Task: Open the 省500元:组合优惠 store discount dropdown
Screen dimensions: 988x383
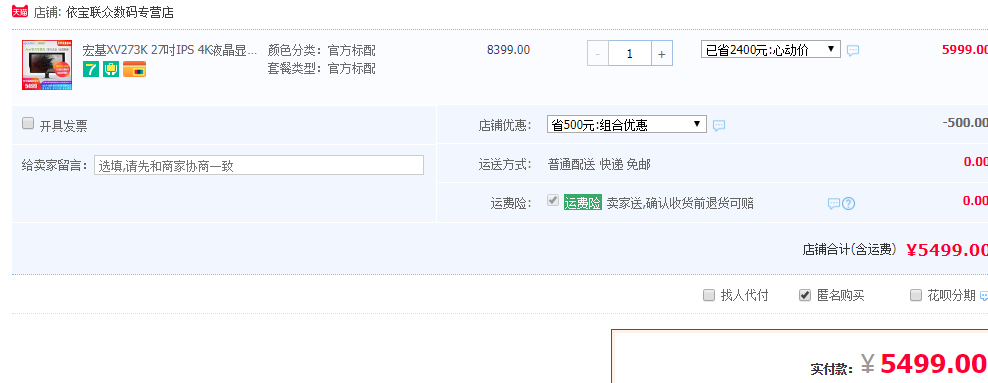Action: [627, 124]
